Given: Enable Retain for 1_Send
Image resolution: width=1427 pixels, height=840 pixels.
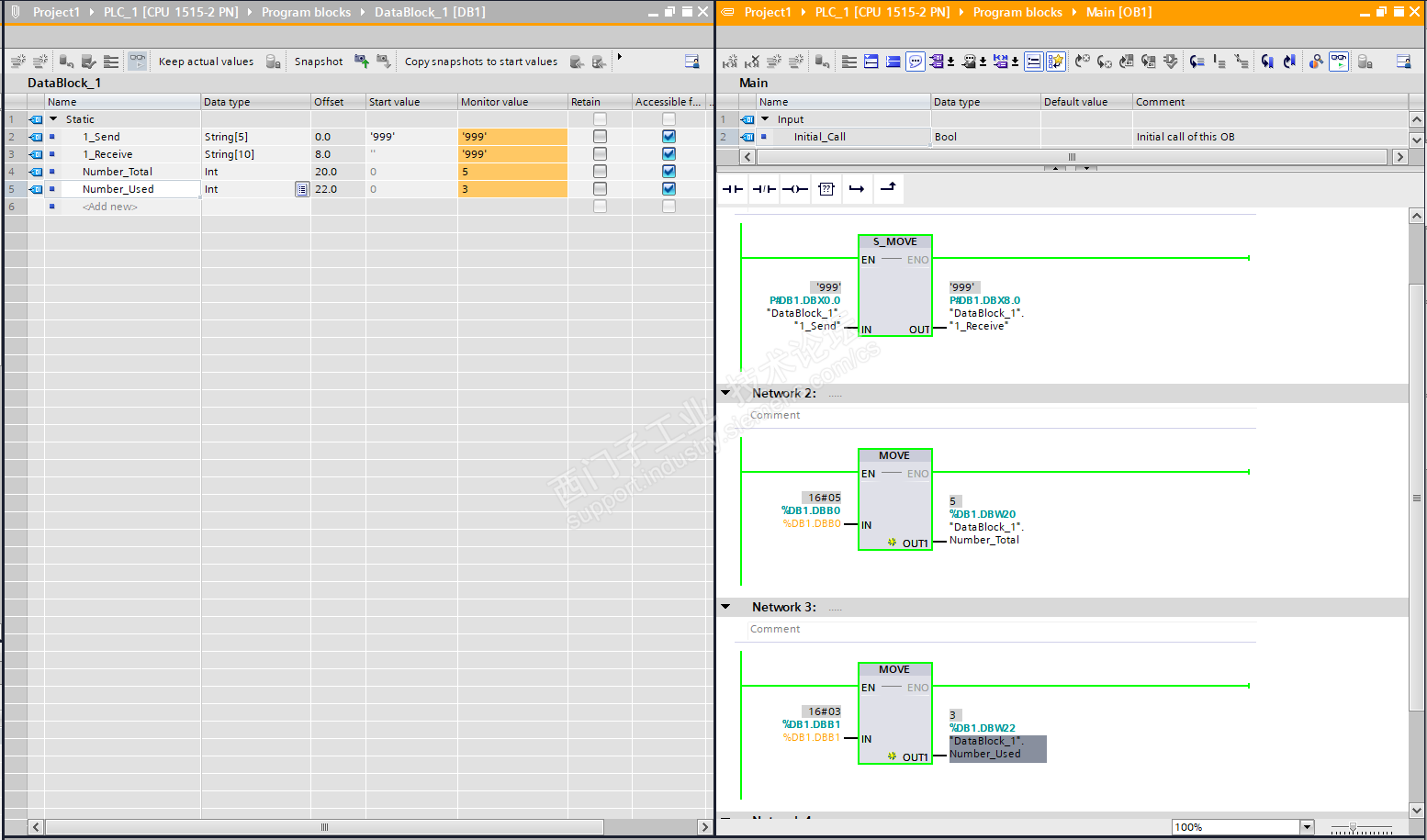Looking at the screenshot, I should [x=600, y=137].
